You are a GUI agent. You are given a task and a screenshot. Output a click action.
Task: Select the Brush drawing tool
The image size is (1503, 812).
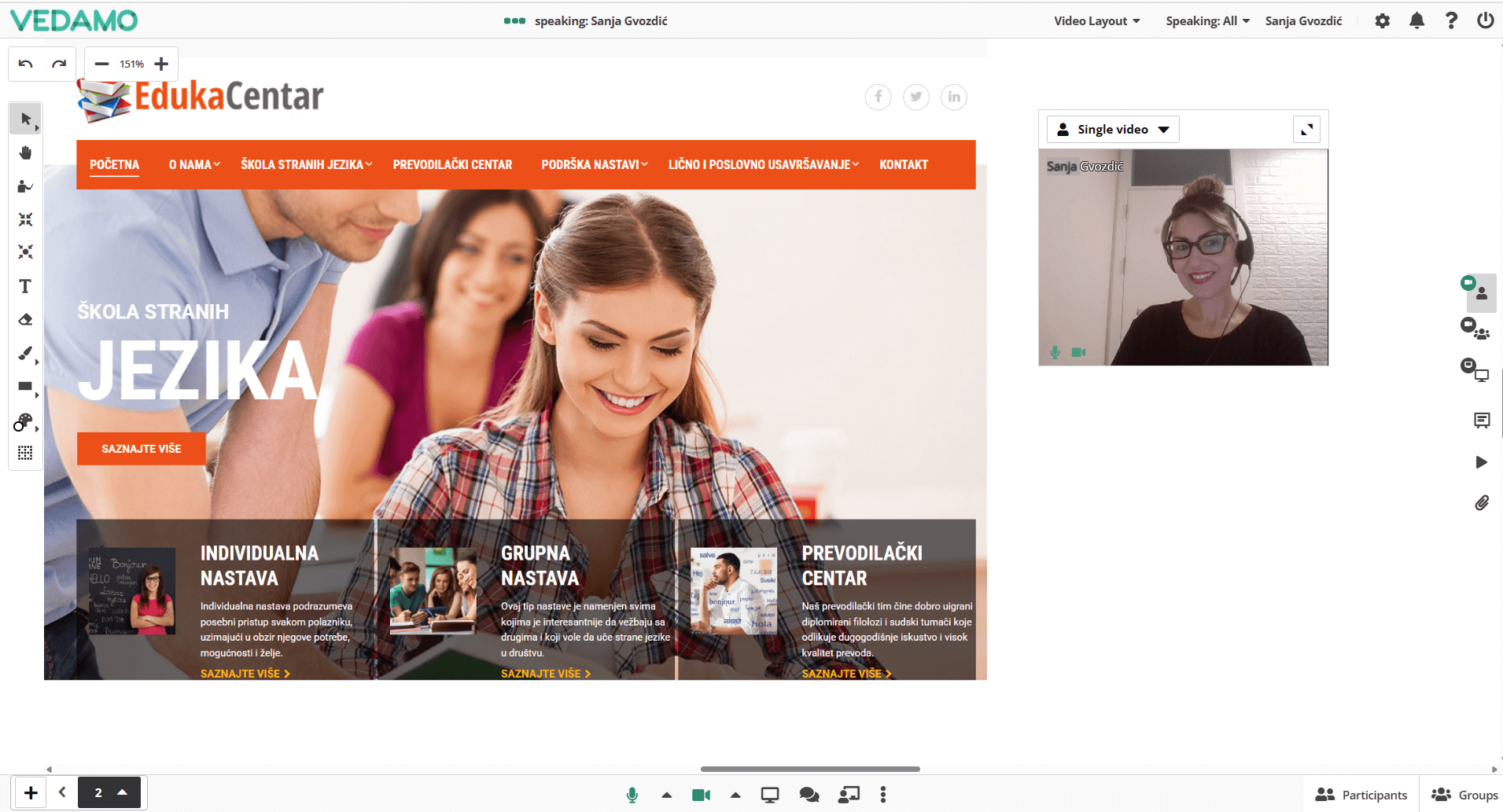coord(25,353)
